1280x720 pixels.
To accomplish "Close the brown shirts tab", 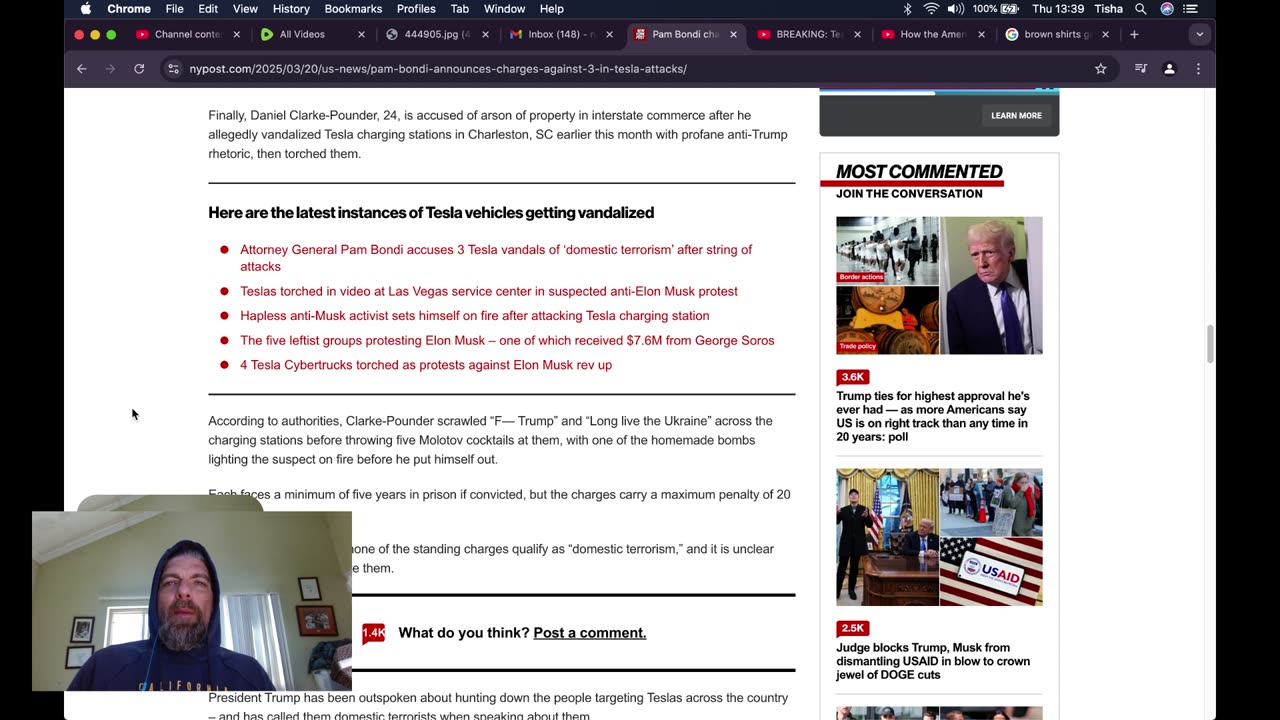I will pos(1105,34).
